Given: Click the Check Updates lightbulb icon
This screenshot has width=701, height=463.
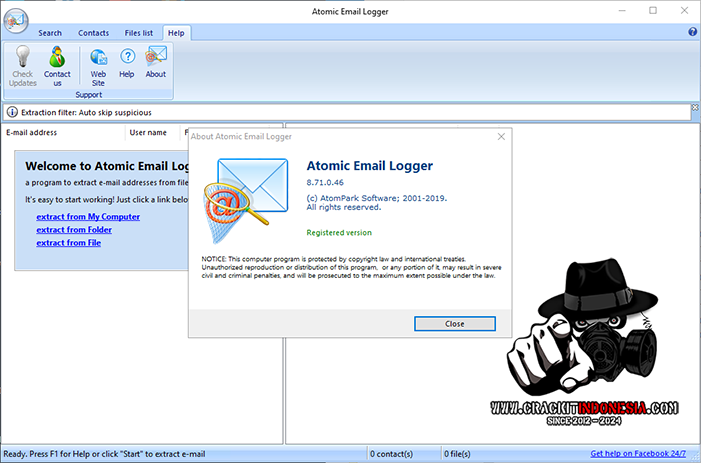Looking at the screenshot, I should click(22, 58).
